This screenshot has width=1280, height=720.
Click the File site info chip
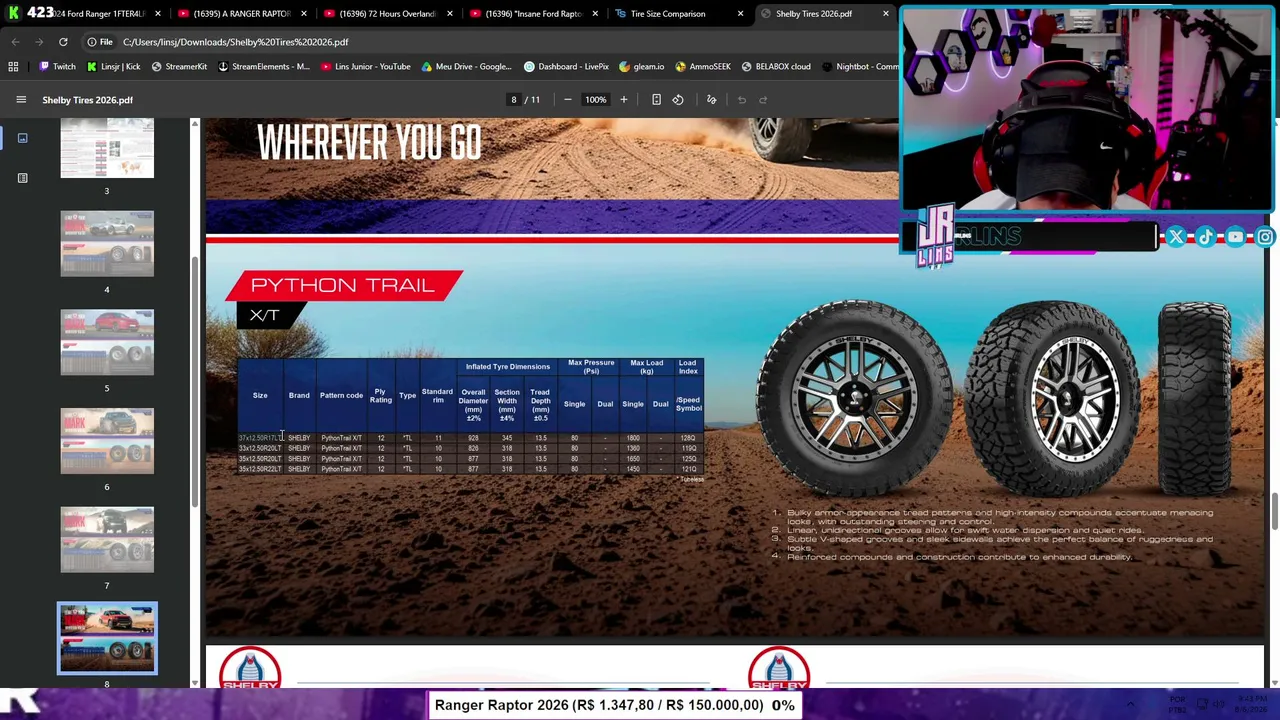[99, 42]
